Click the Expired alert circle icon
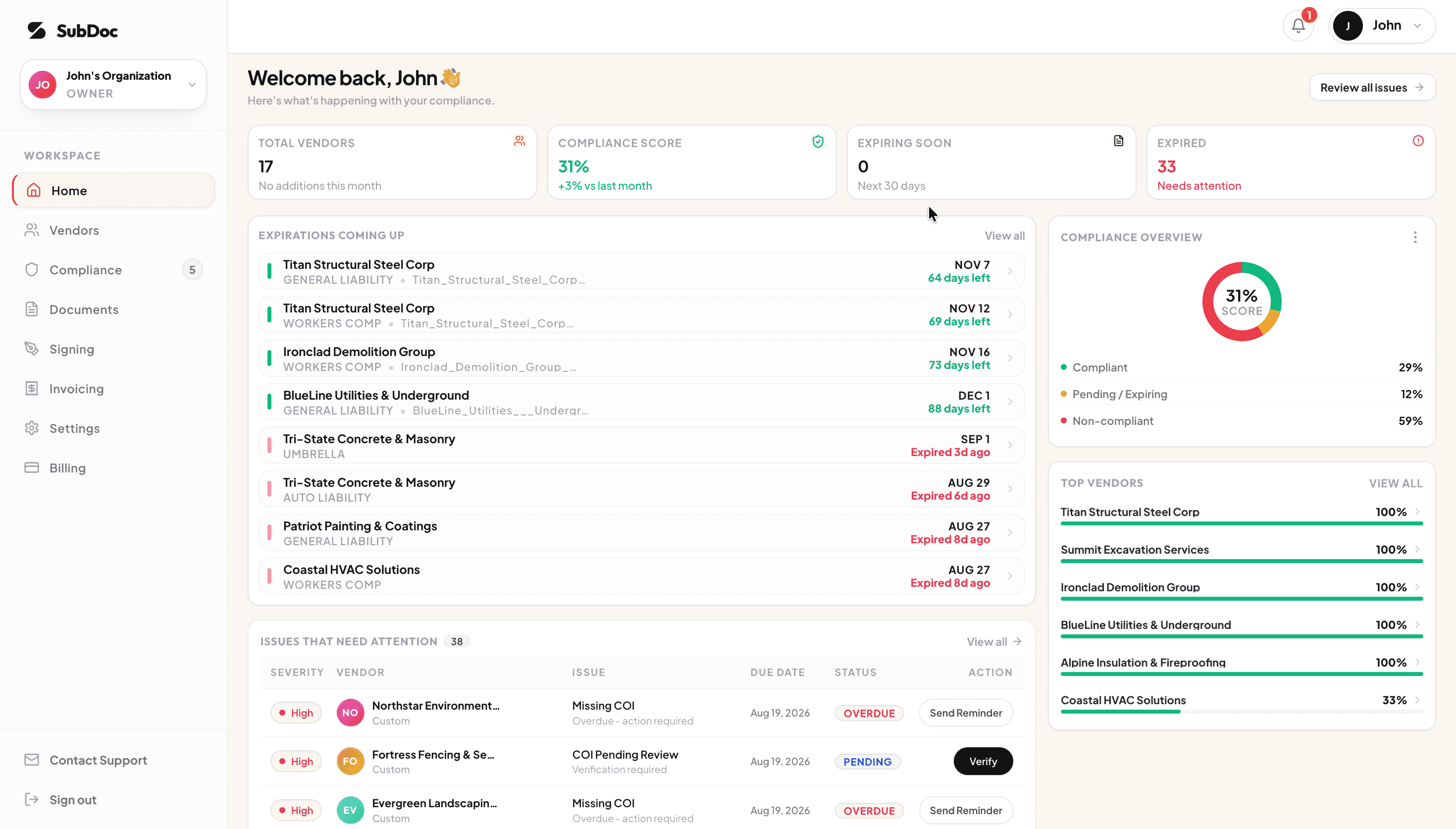1456x829 pixels. click(x=1418, y=141)
